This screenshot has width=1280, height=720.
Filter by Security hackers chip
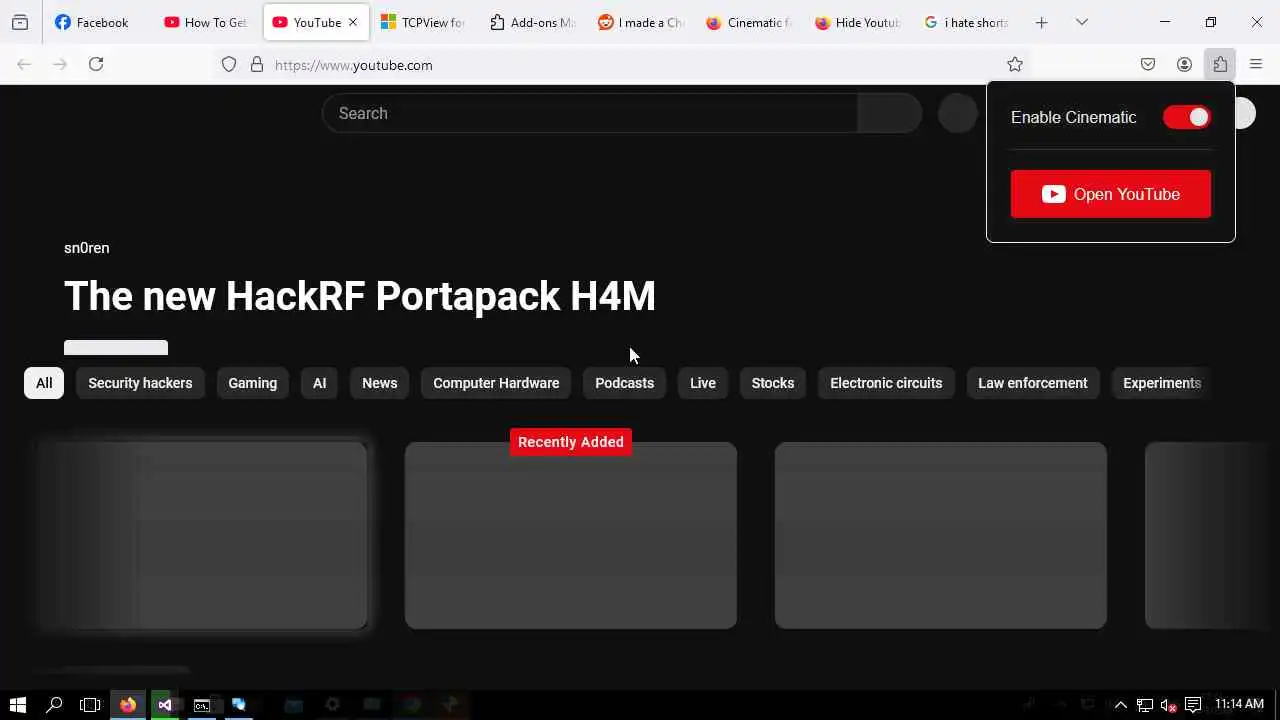point(140,383)
